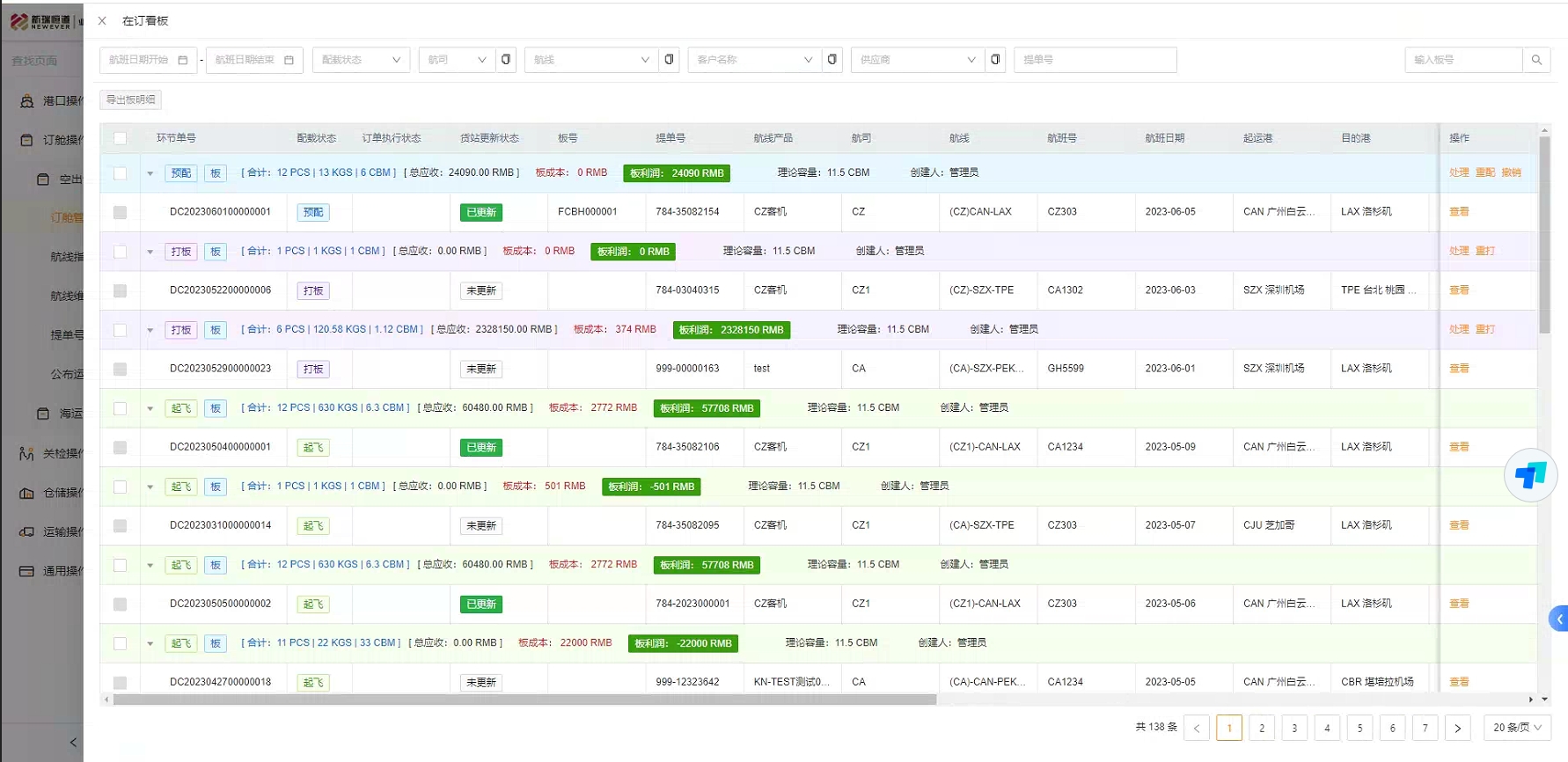Click the horizontal table scrollbar

tap(525, 700)
